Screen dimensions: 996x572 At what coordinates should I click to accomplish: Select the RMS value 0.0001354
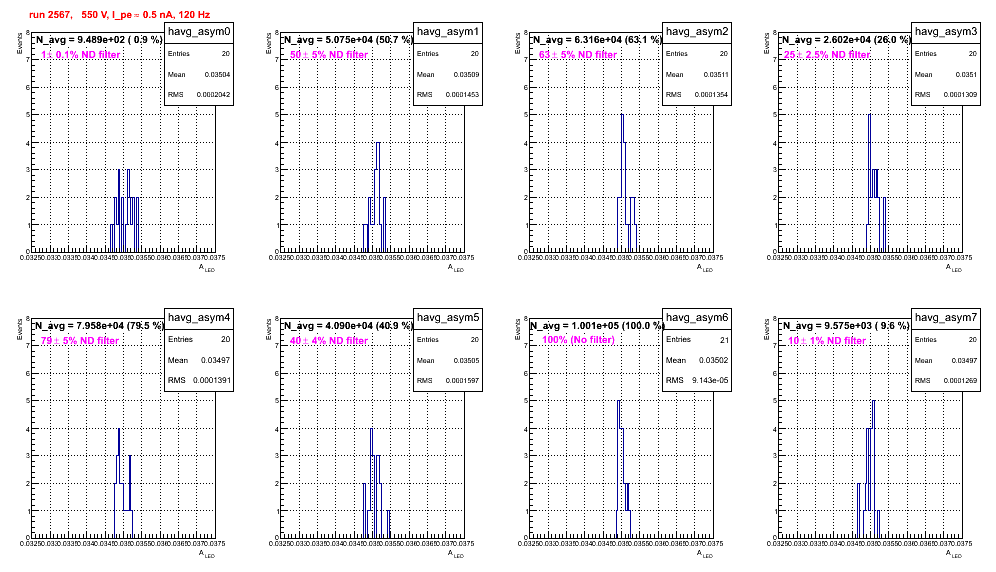point(711,94)
